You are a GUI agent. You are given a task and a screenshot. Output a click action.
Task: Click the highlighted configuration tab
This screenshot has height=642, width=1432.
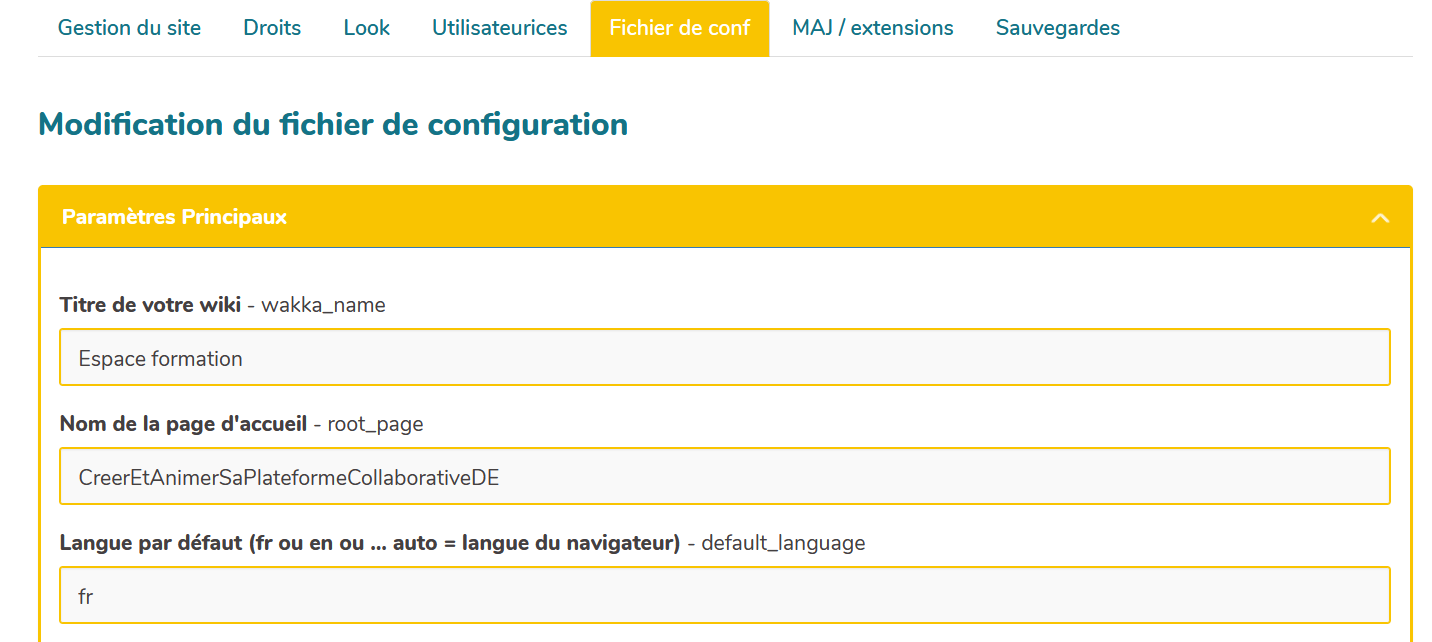680,28
